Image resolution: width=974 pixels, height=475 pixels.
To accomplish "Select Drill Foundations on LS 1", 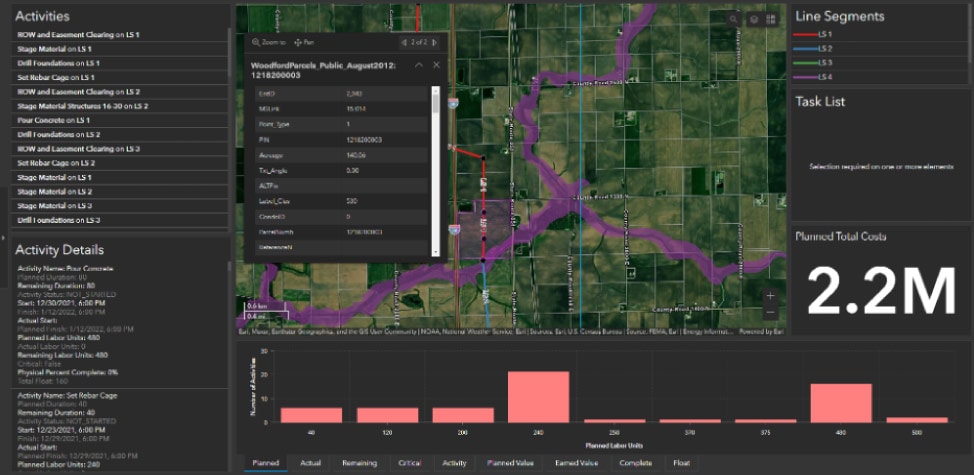I will [120, 63].
